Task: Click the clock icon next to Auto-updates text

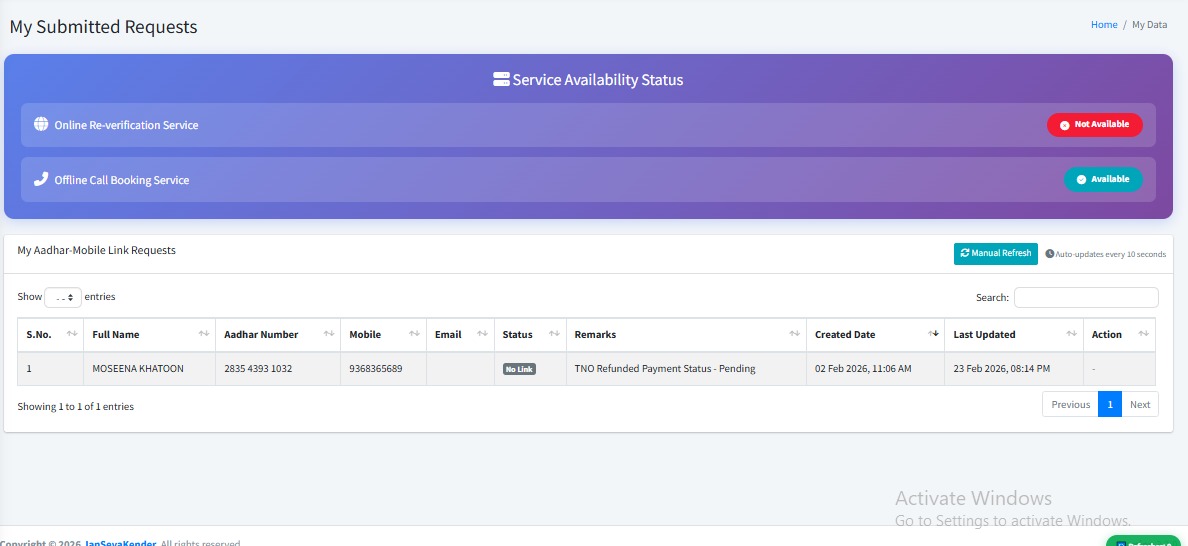Action: [x=1050, y=254]
